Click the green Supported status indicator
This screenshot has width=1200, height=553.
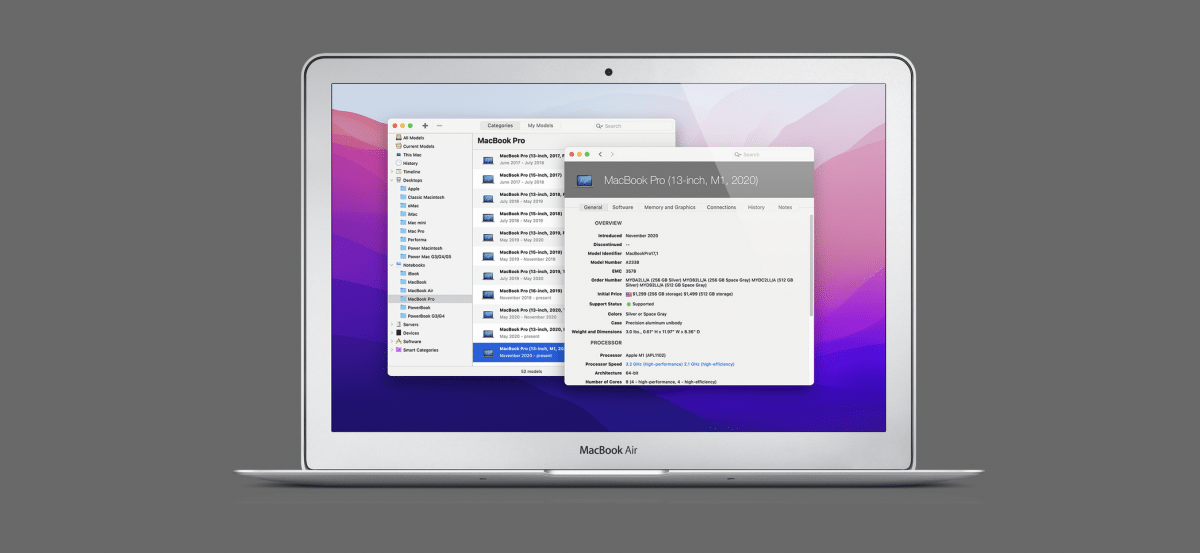(629, 304)
